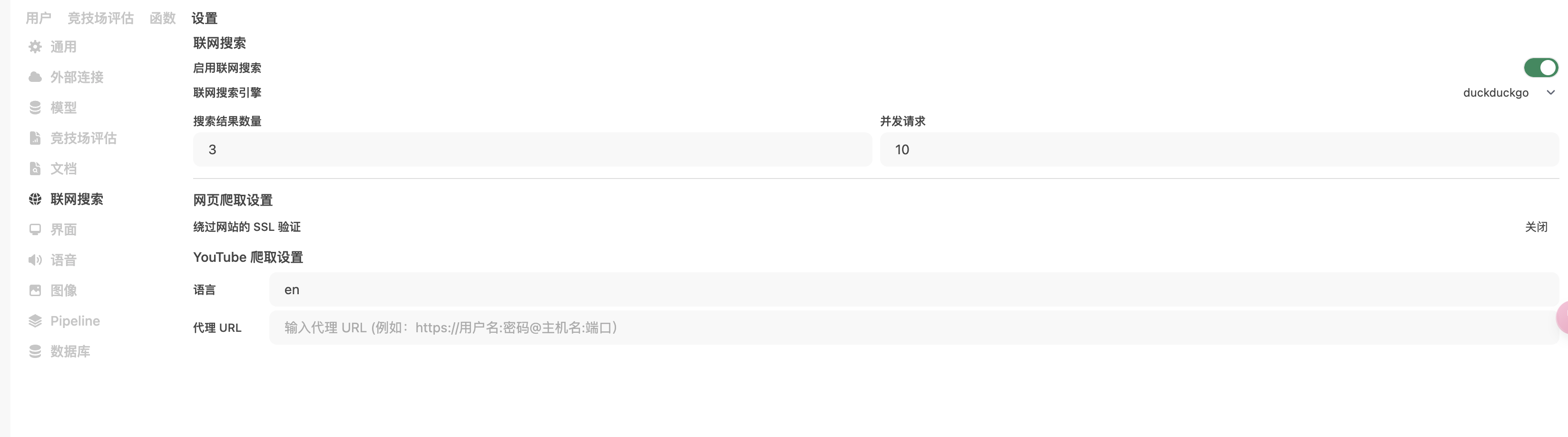Toggle SSL verification bypass 关闭 button

[x=1536, y=227]
